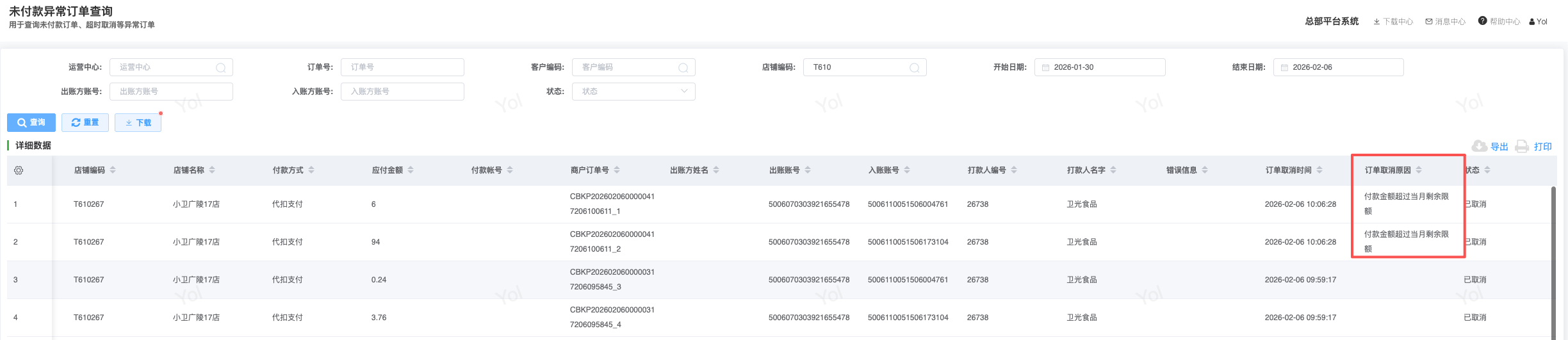Click the 店铺编码 field containing T610
This screenshot has width=1568, height=340.
[865, 67]
